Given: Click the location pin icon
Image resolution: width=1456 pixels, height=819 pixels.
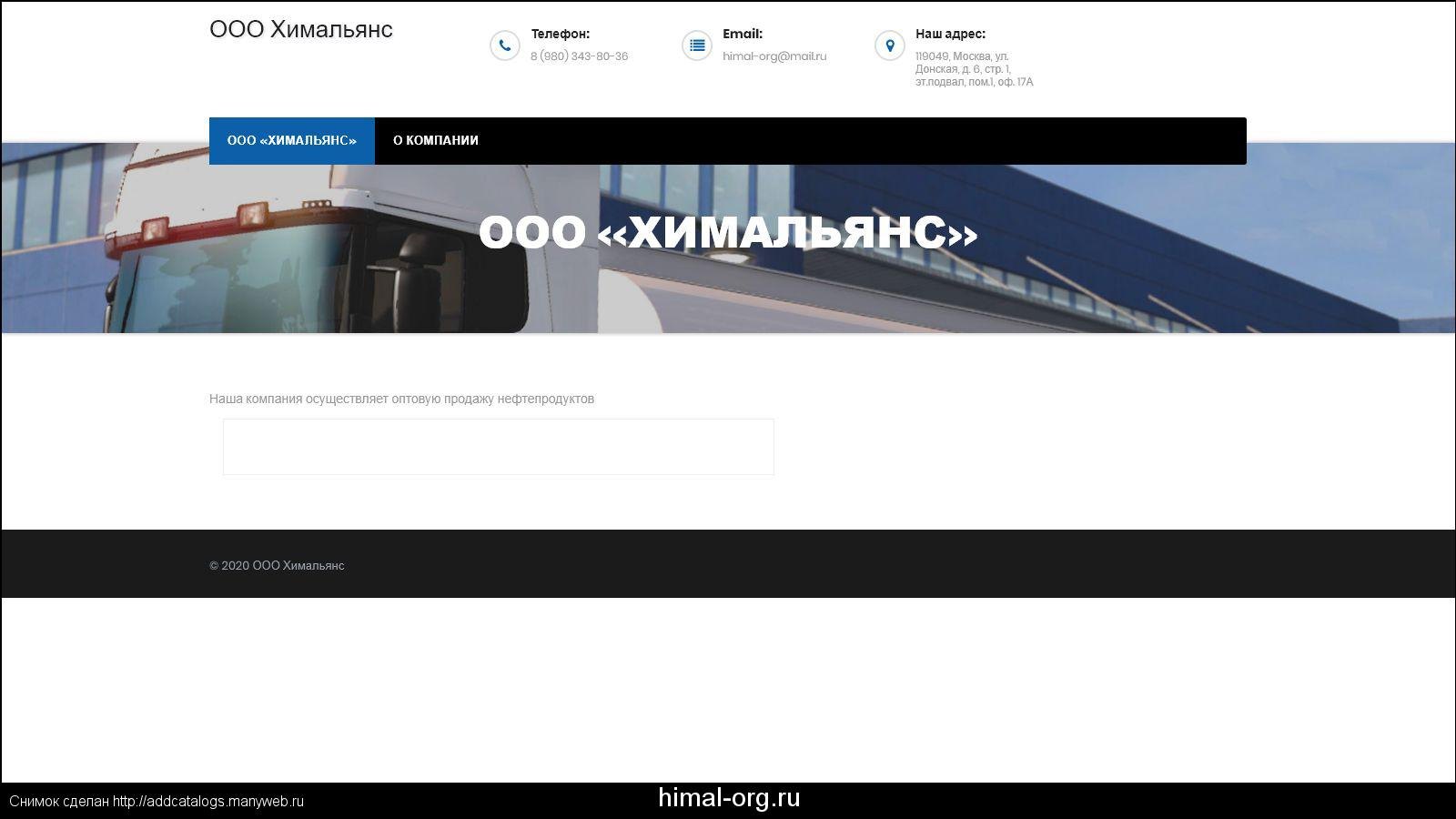Looking at the screenshot, I should (890, 45).
